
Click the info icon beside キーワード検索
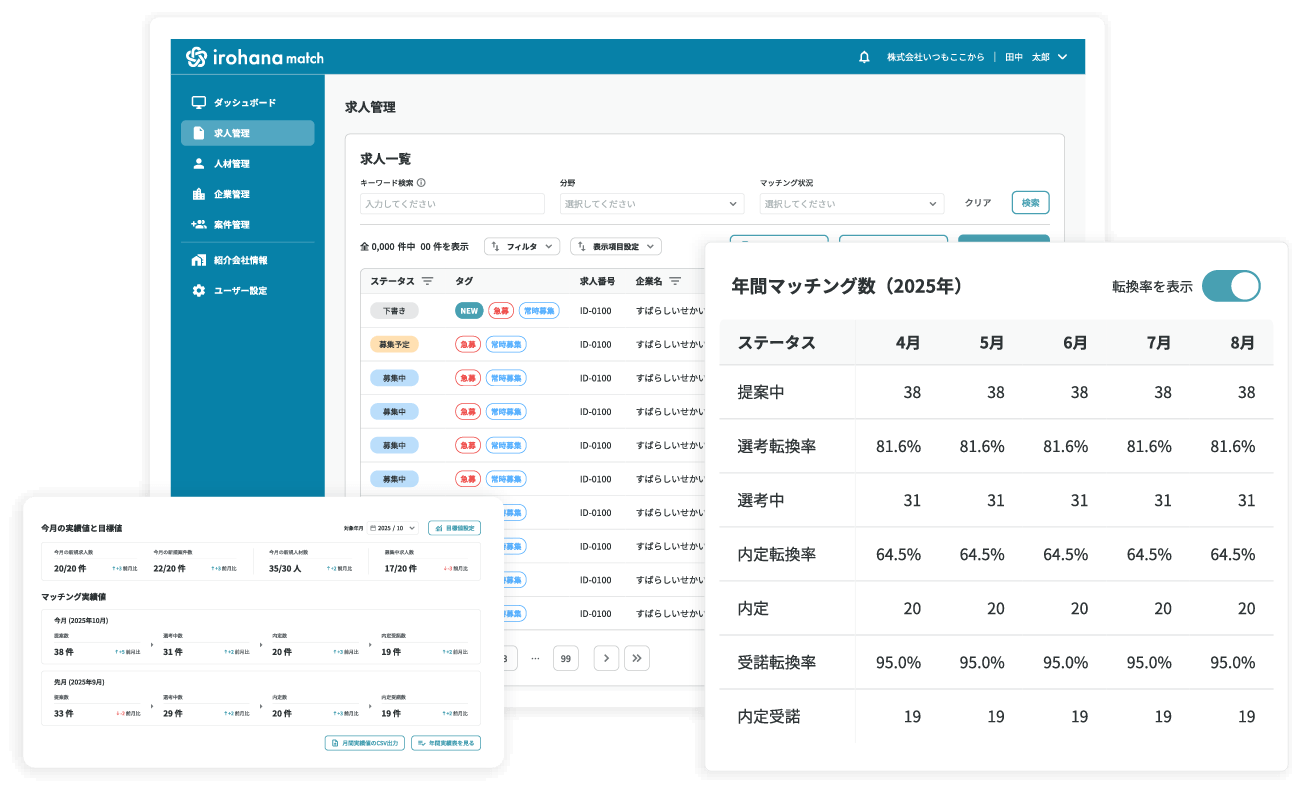pos(421,183)
